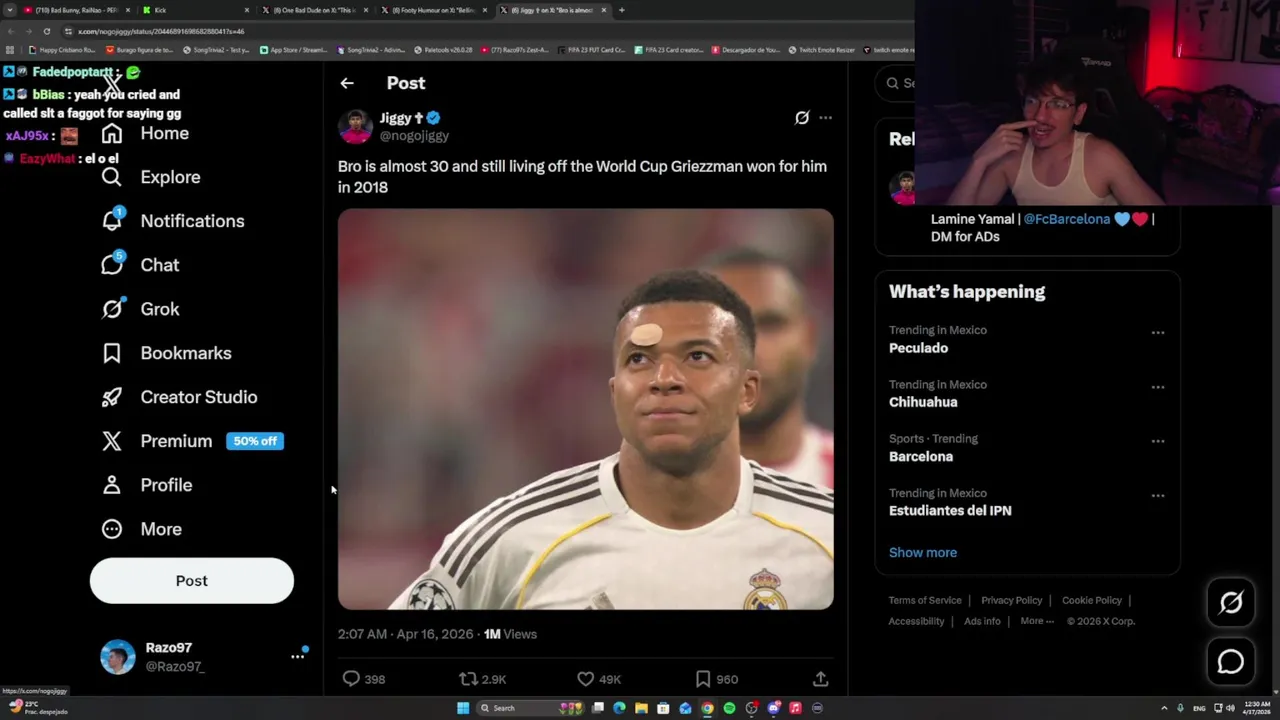
Task: Open Jiggy's profile avatar
Action: pos(355,127)
